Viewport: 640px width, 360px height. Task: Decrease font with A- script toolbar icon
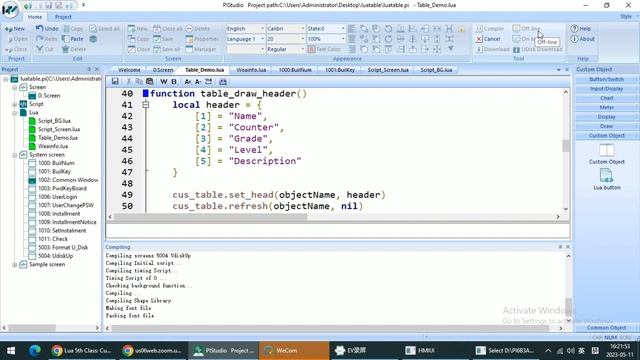tap(198, 82)
